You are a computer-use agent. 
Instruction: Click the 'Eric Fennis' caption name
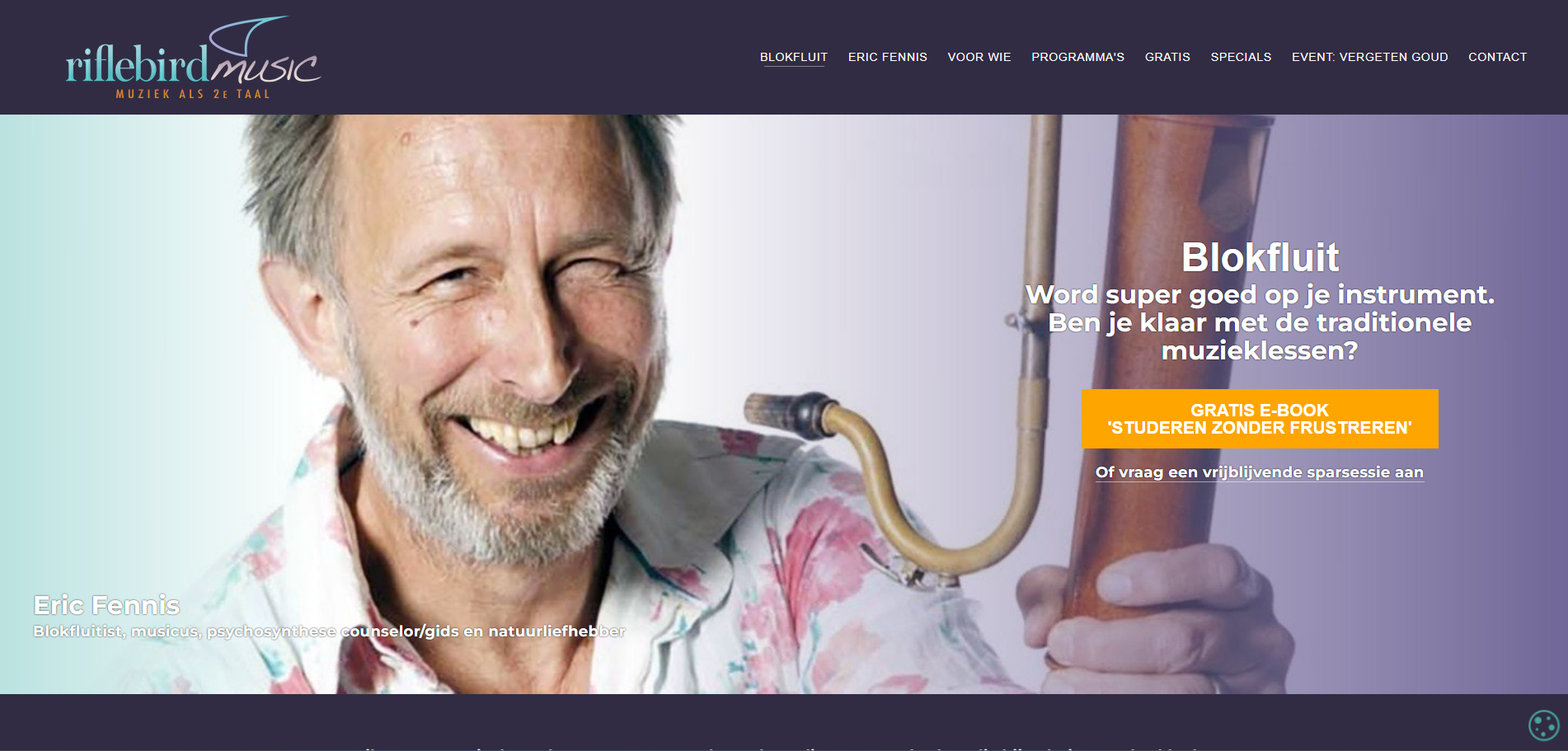click(106, 605)
